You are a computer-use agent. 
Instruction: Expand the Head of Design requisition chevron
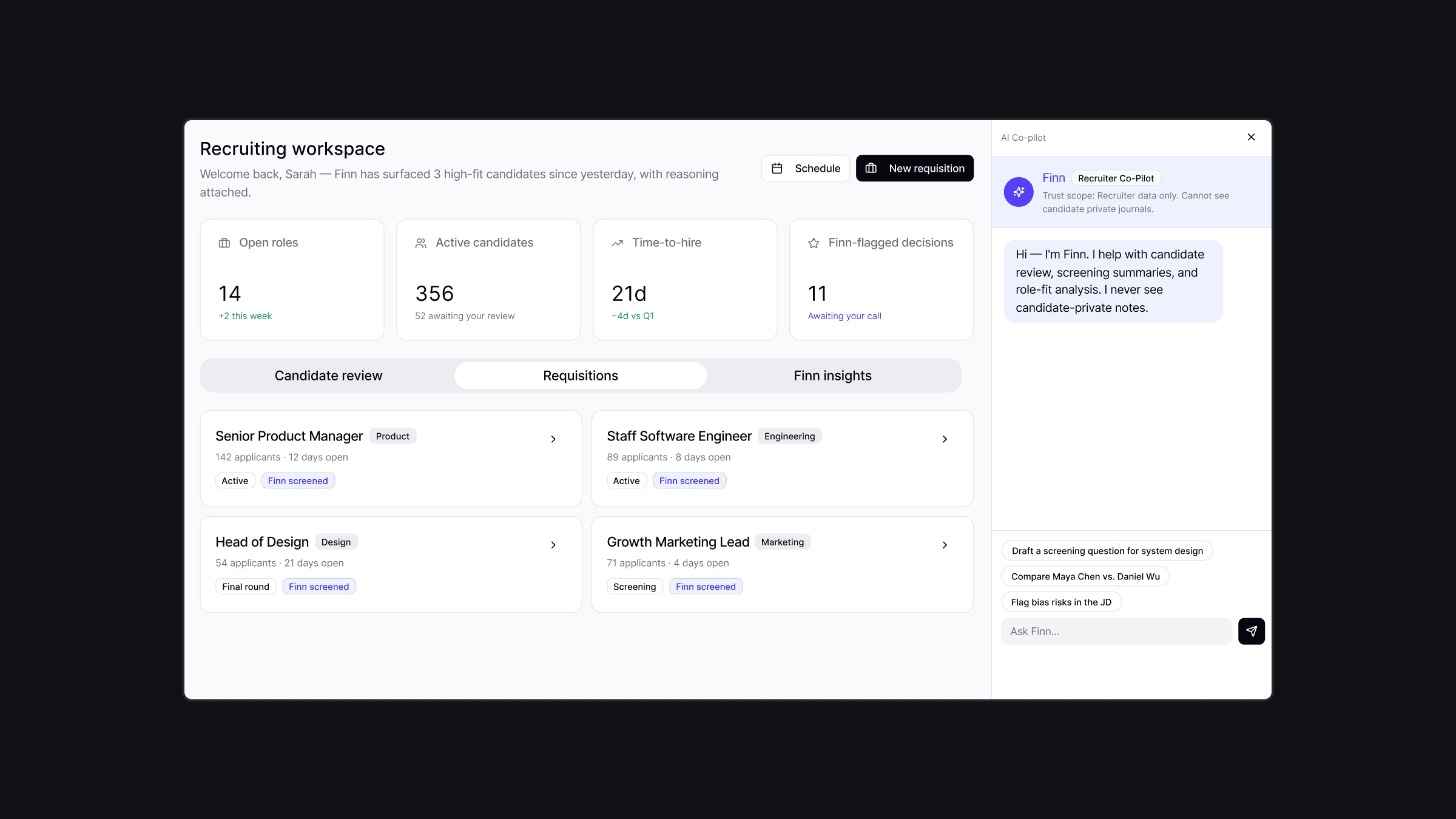coord(553,545)
